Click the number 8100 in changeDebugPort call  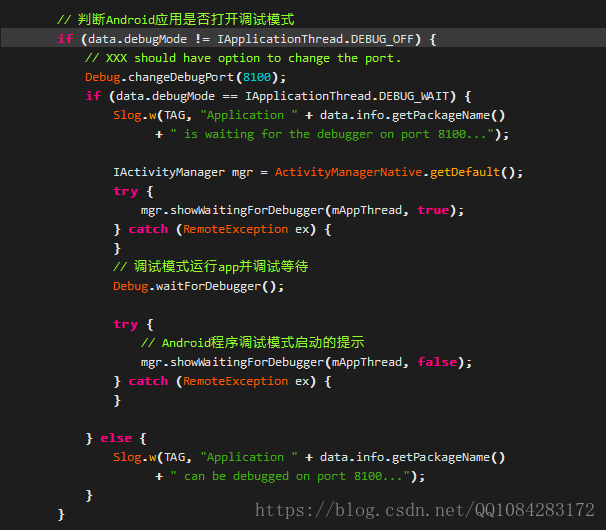click(x=257, y=77)
